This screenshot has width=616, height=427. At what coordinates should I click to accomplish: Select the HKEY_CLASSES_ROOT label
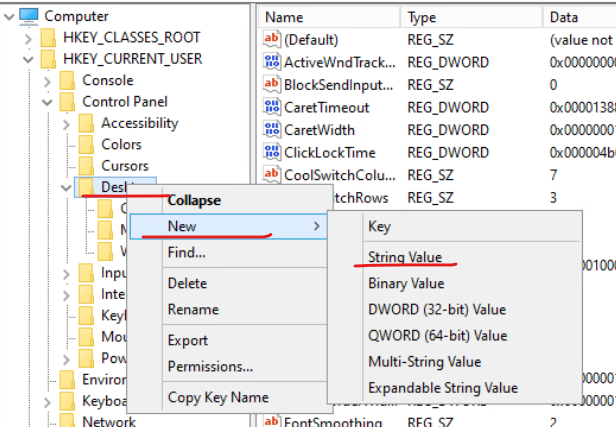click(132, 38)
